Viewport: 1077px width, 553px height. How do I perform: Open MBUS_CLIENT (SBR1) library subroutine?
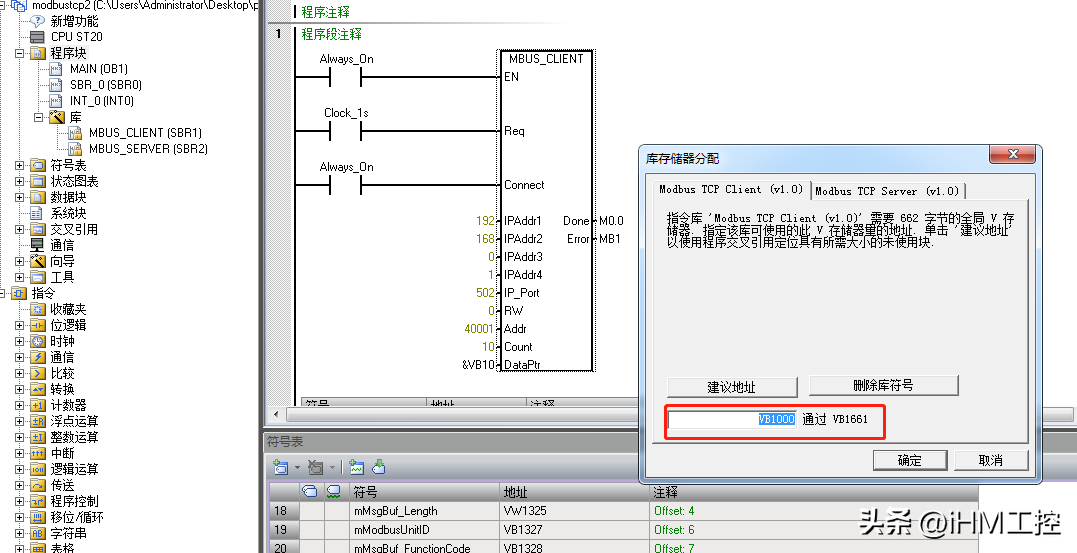pos(145,133)
